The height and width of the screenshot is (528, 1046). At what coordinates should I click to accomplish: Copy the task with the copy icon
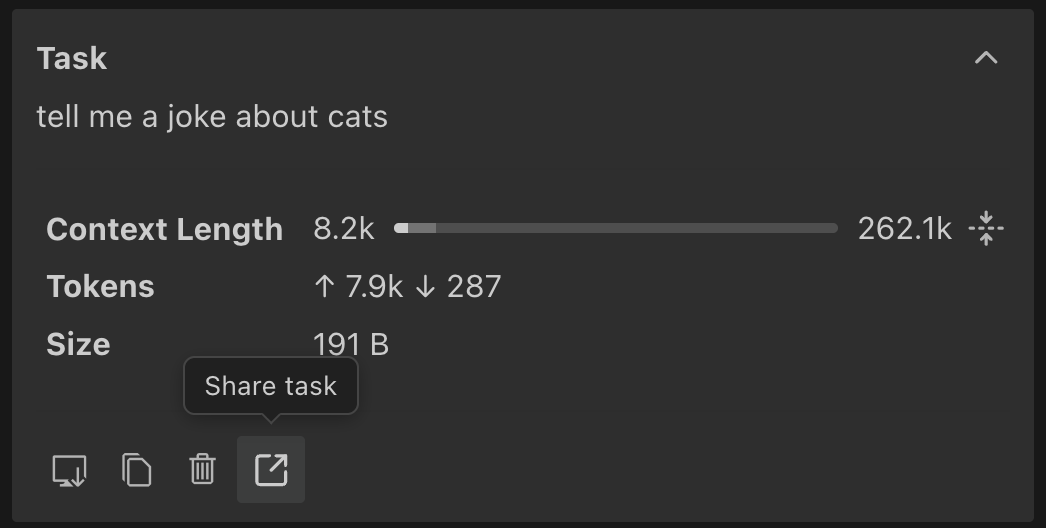coord(136,469)
